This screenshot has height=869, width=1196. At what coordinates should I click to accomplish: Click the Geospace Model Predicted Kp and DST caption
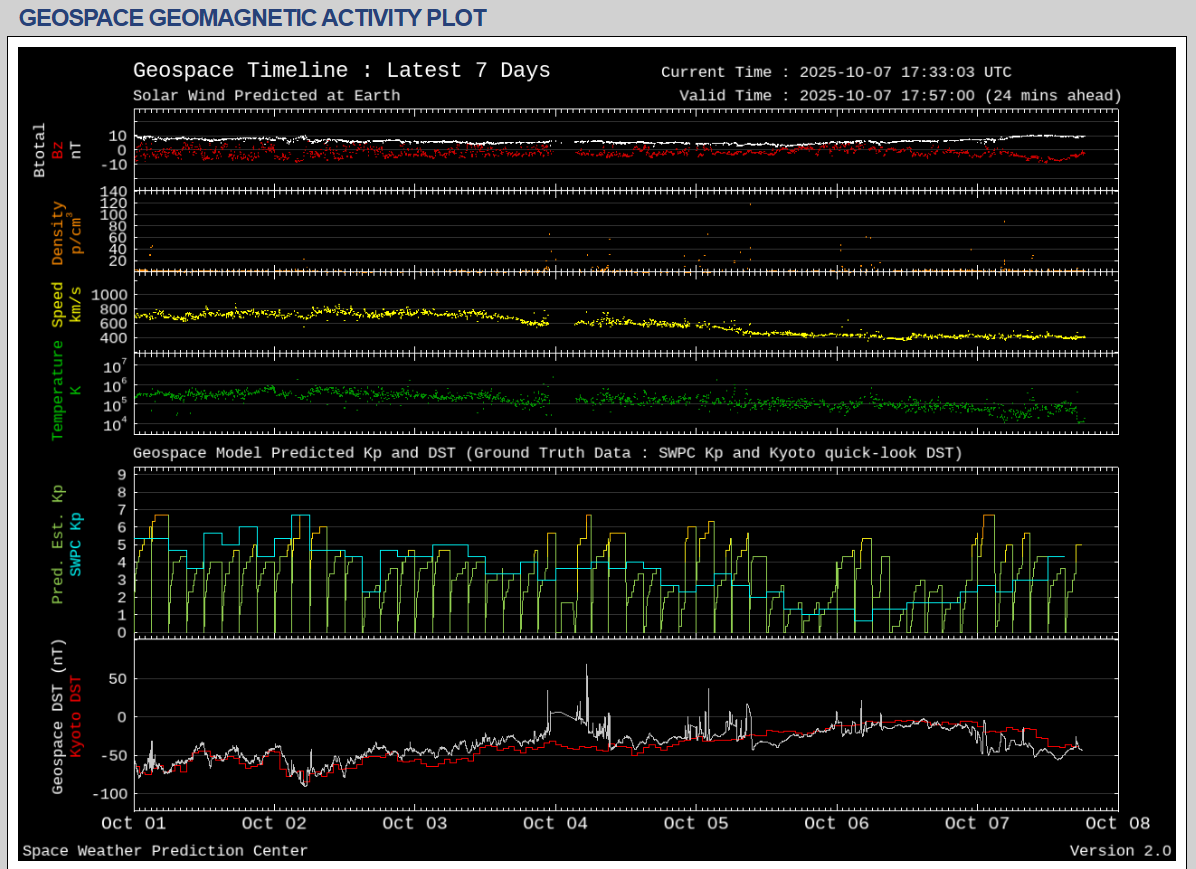click(x=547, y=453)
